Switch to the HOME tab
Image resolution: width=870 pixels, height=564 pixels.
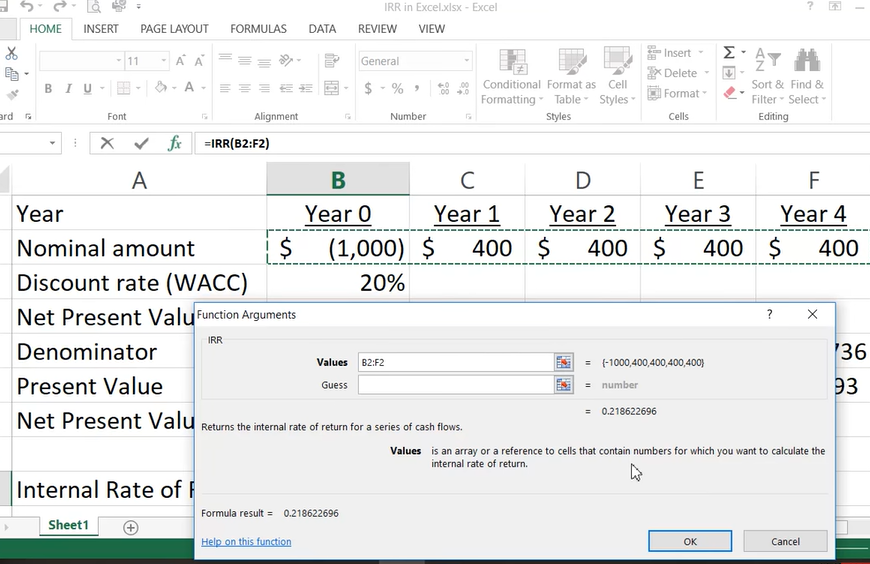45,29
